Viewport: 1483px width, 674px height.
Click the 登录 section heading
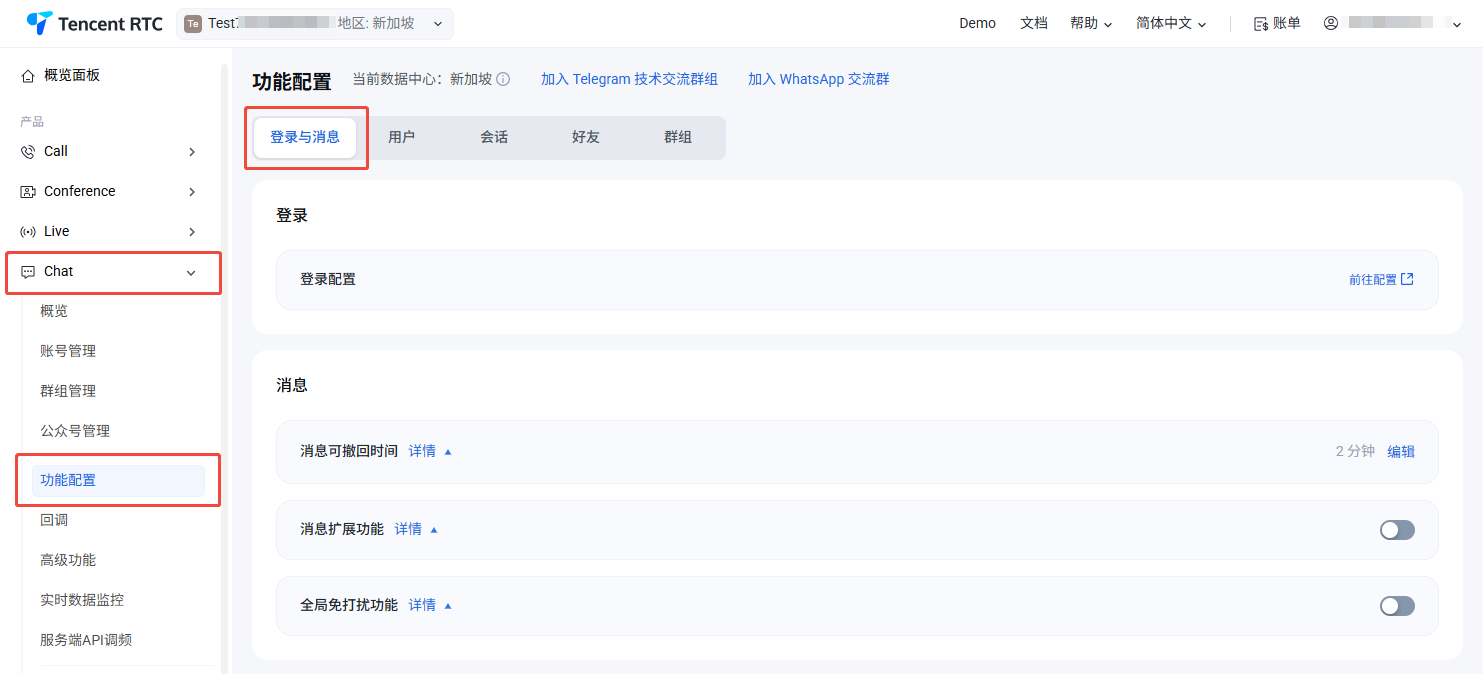pos(292,215)
